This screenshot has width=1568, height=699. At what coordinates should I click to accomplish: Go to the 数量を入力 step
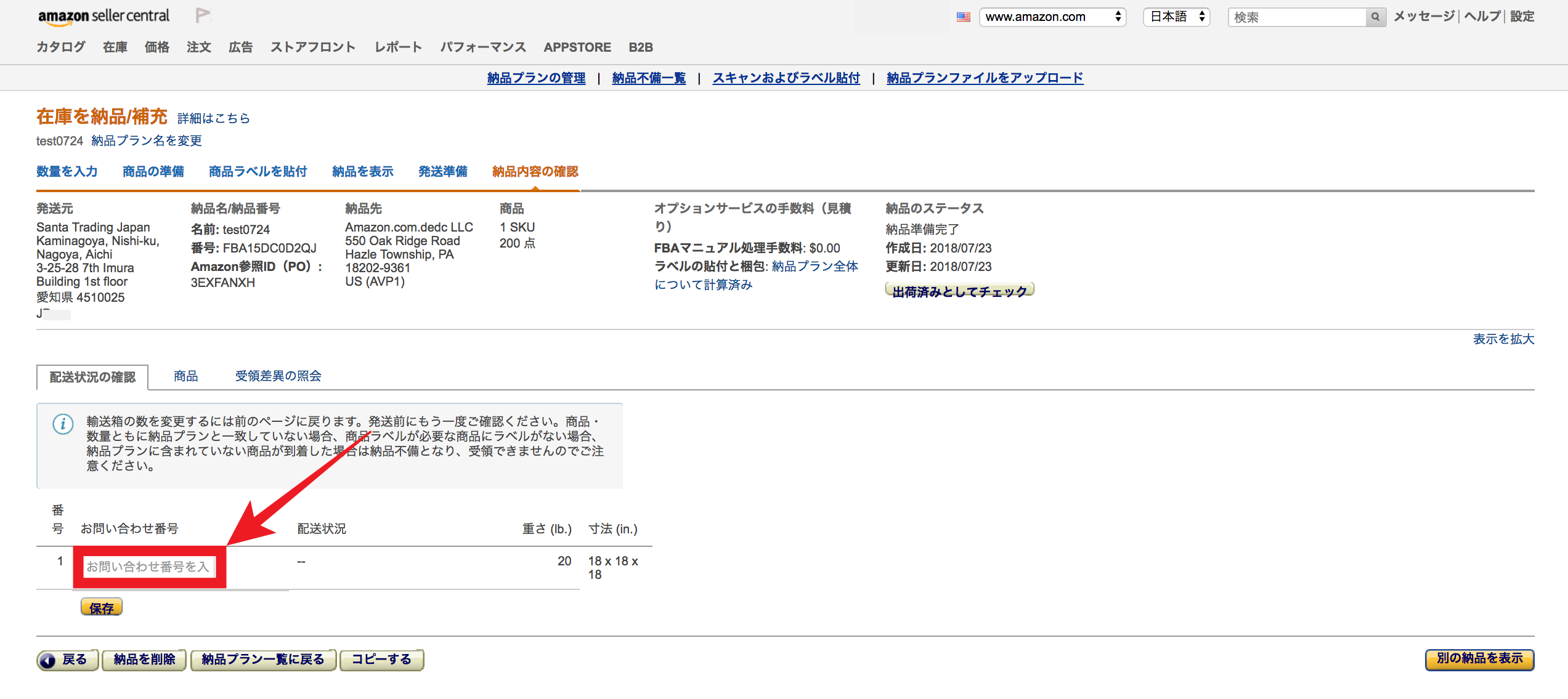pos(67,172)
